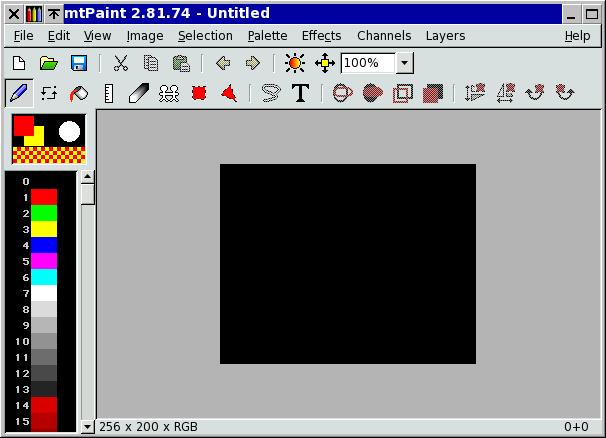Select the Clone tool
606x438 pixels.
pos(169,93)
